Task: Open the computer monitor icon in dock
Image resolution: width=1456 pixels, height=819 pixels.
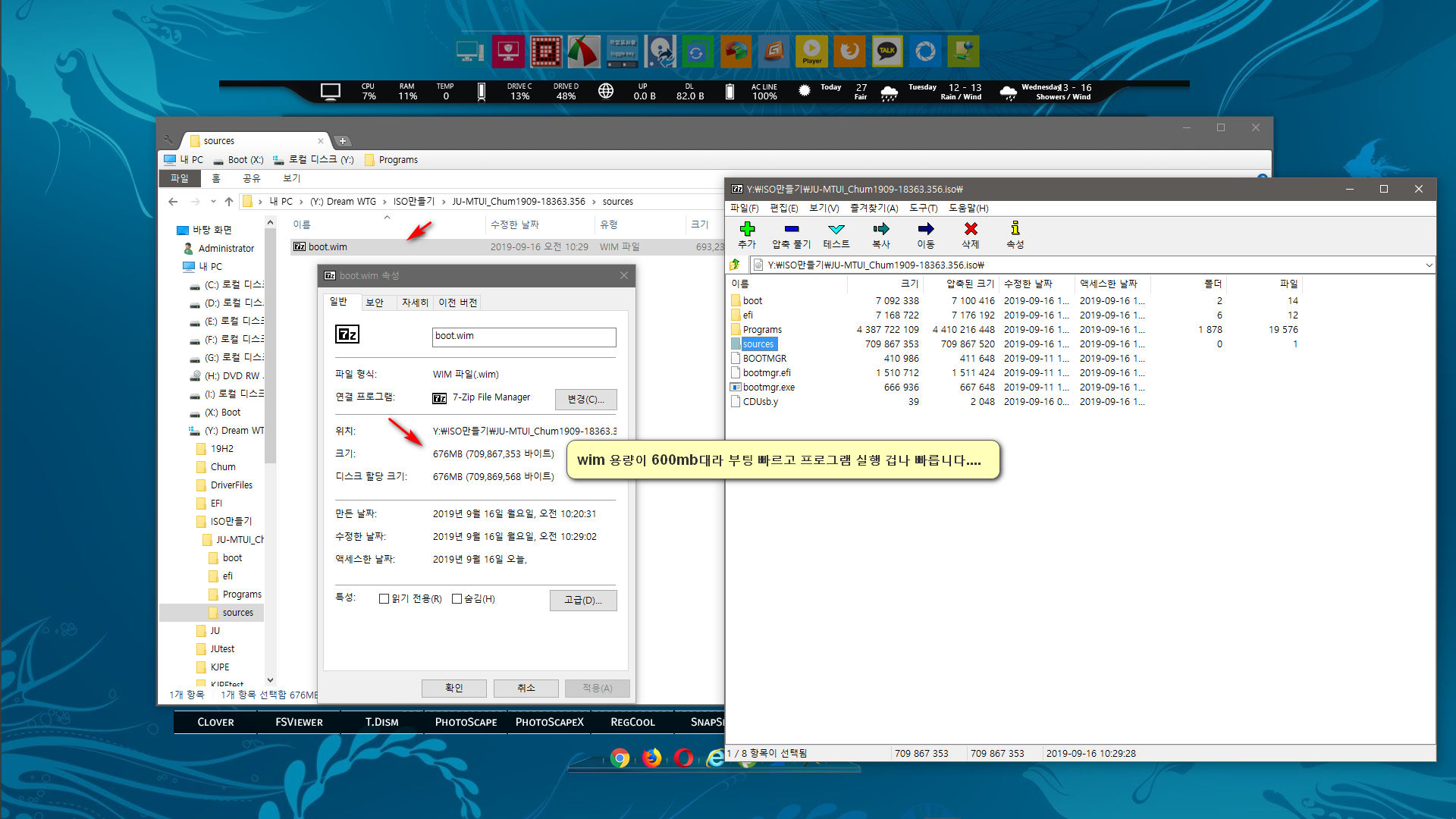Action: click(470, 52)
